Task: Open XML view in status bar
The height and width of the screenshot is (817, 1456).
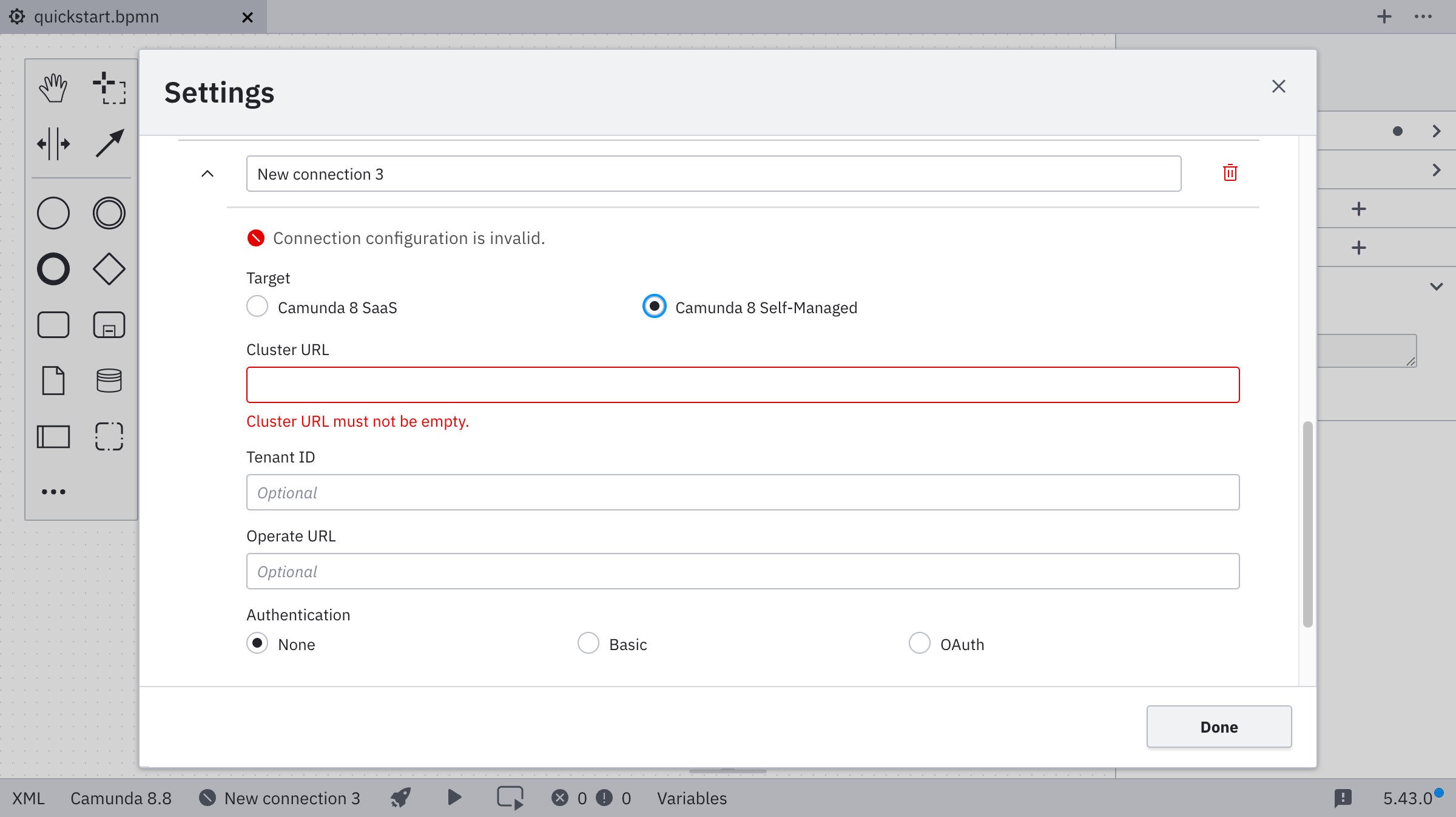Action: pos(29,798)
